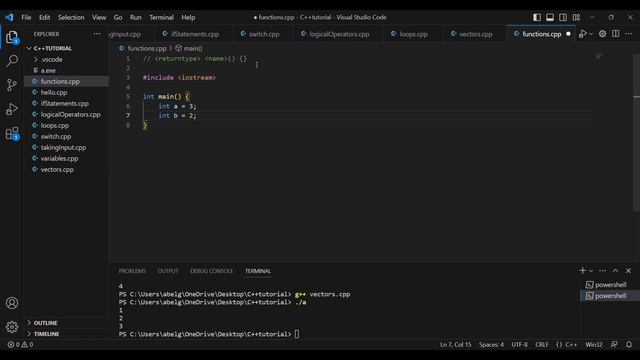Show the PROBLEMS panel tab
Image resolution: width=640 pixels, height=360 pixels.
[x=132, y=271]
